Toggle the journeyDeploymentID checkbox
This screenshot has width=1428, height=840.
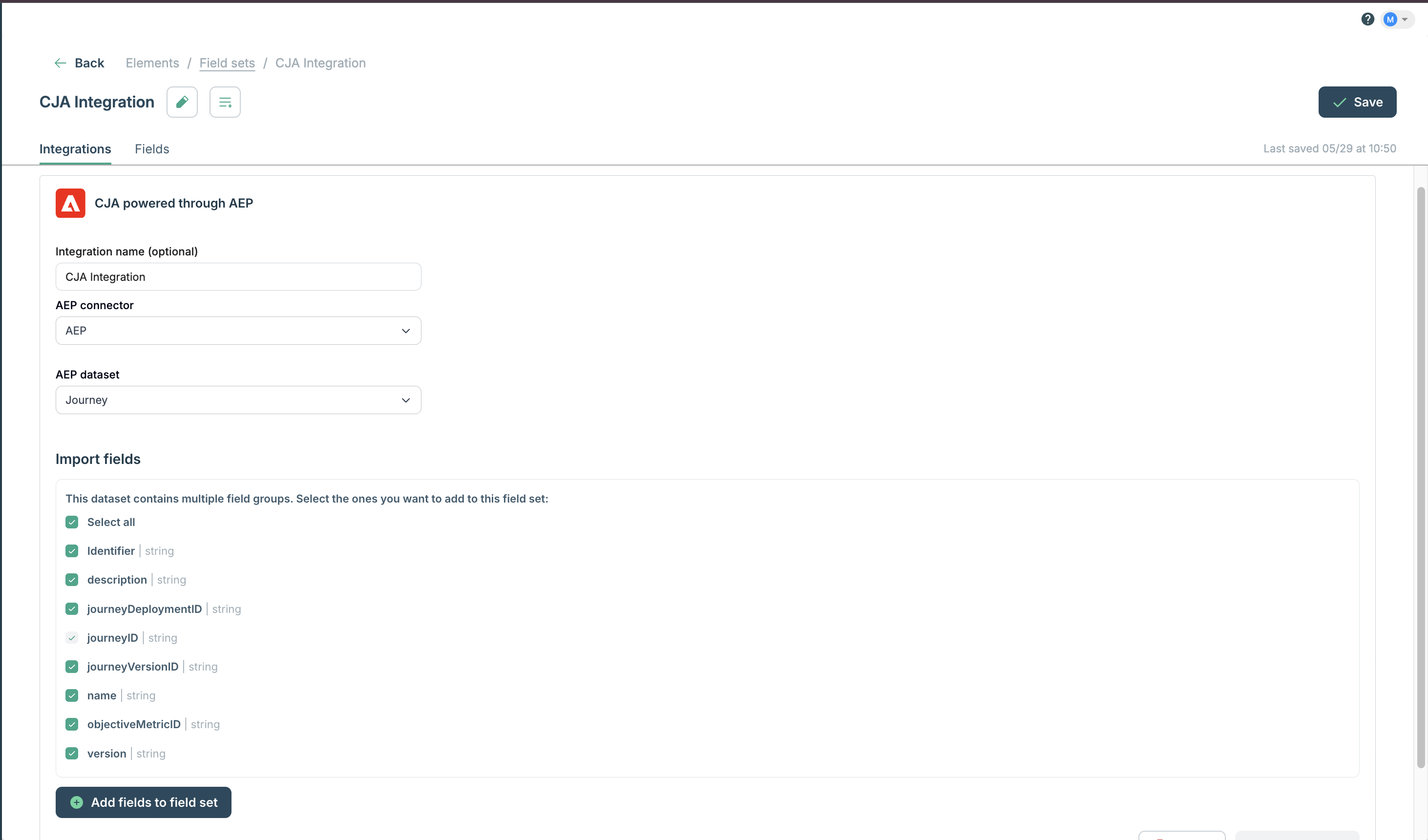point(72,609)
